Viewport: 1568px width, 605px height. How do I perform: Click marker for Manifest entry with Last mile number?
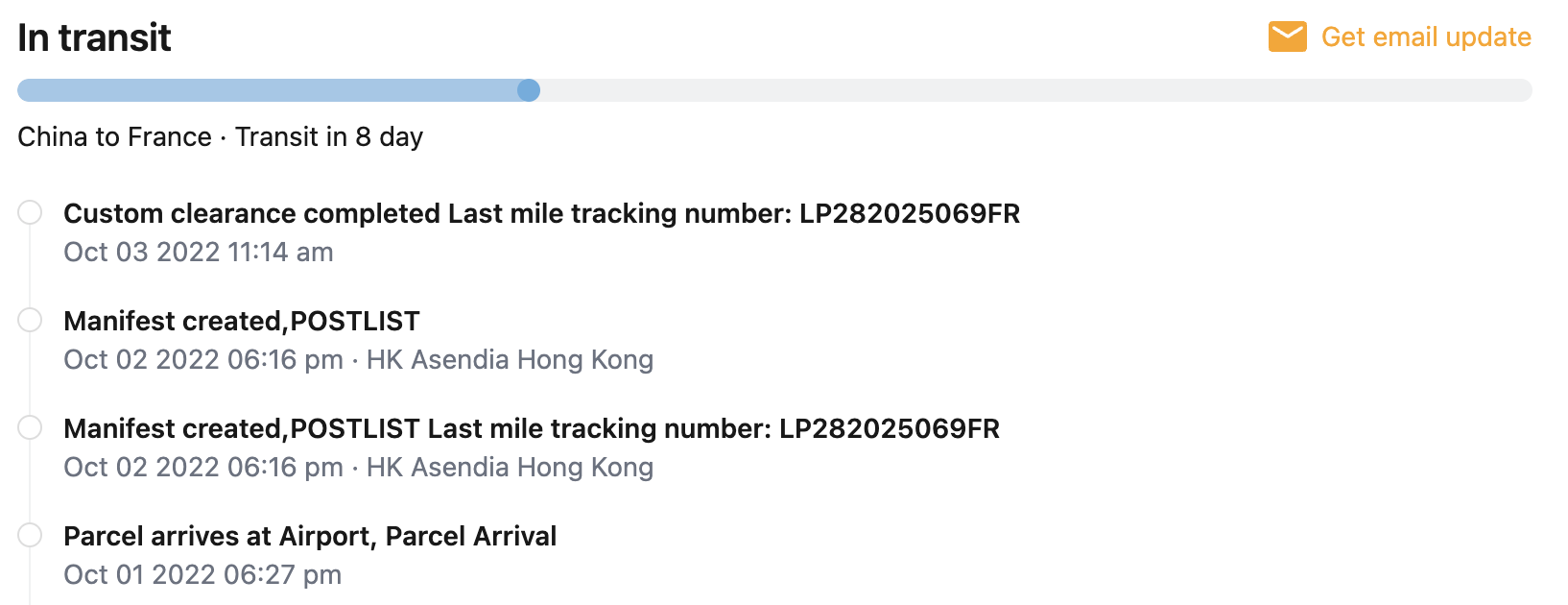click(30, 427)
